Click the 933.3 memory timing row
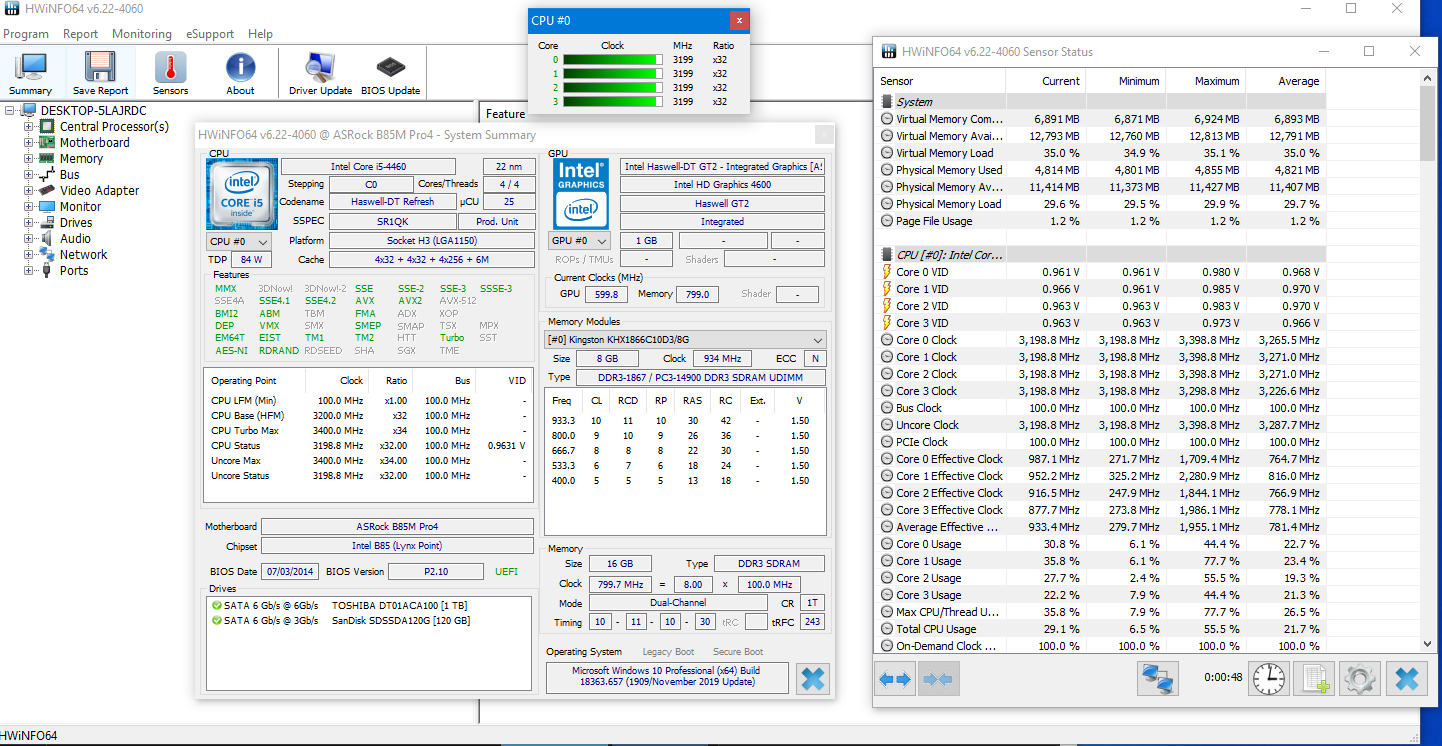The width and height of the screenshot is (1442, 746). pyautogui.click(x=686, y=421)
